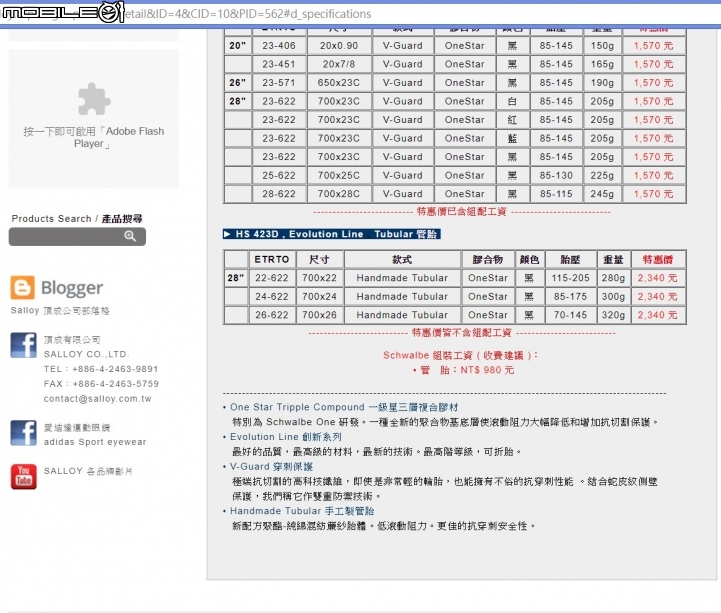721x613 pixels.
Task: Click the 190g weight cell
Action: coord(602,83)
